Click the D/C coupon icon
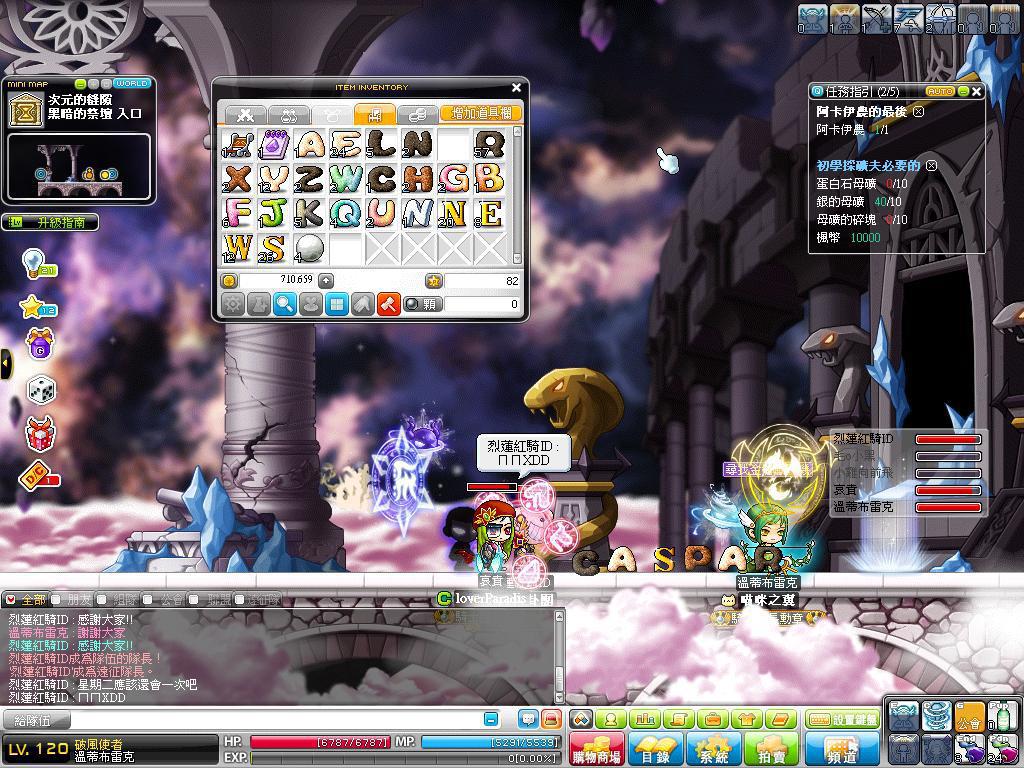 pos(39,477)
